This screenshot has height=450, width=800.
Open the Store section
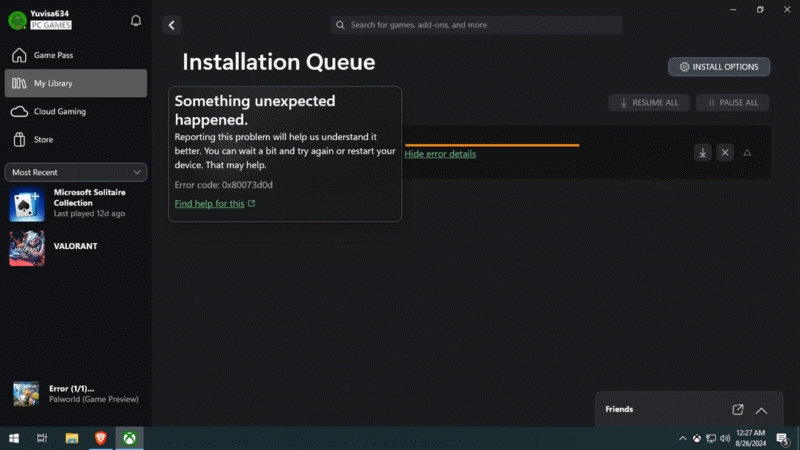tap(76, 139)
